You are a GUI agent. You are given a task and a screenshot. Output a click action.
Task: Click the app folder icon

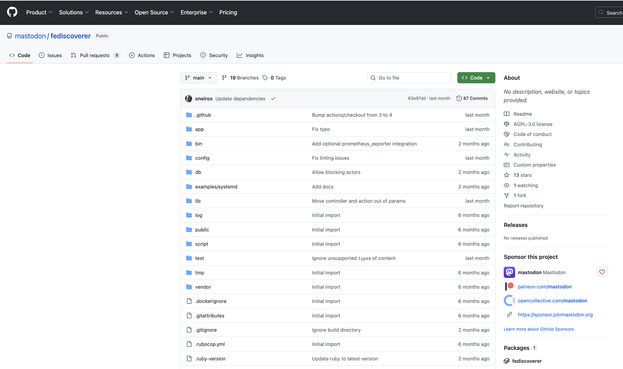point(189,129)
